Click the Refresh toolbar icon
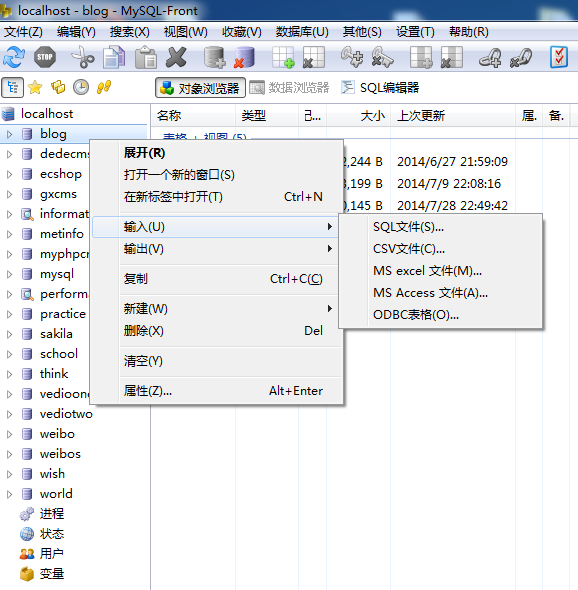 coord(14,57)
